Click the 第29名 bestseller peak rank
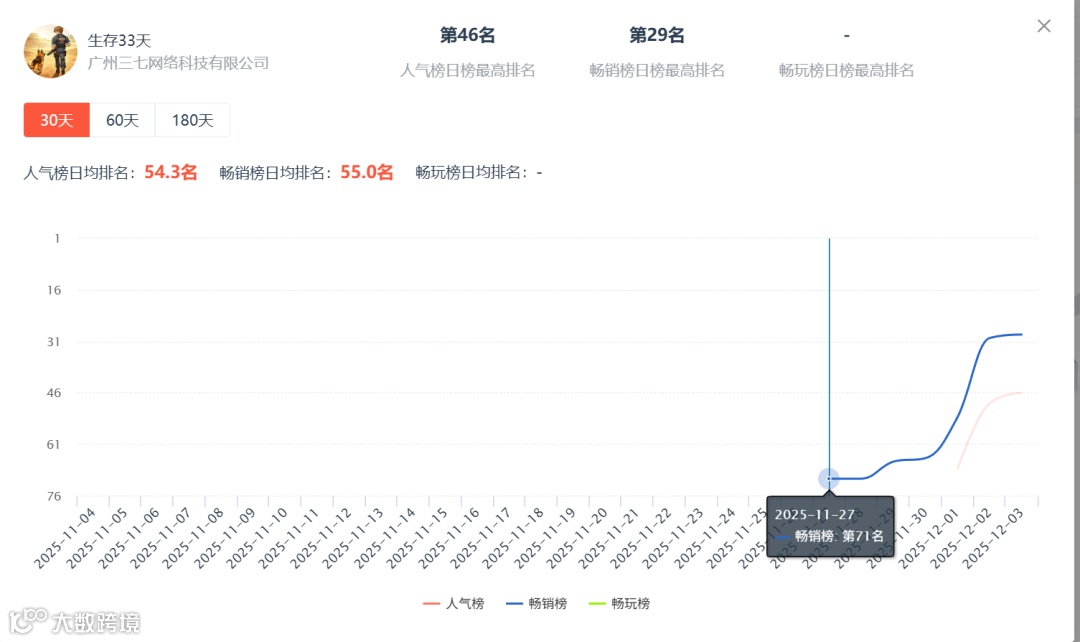This screenshot has height=642, width=1080. [657, 35]
